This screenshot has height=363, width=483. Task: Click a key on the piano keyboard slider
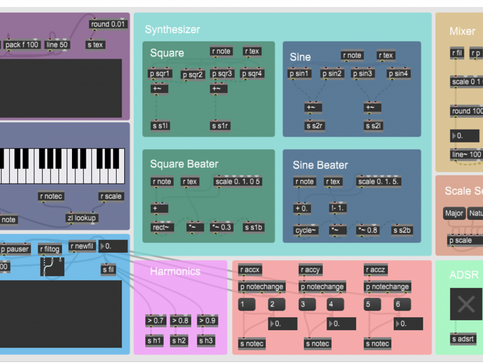click(x=62, y=166)
